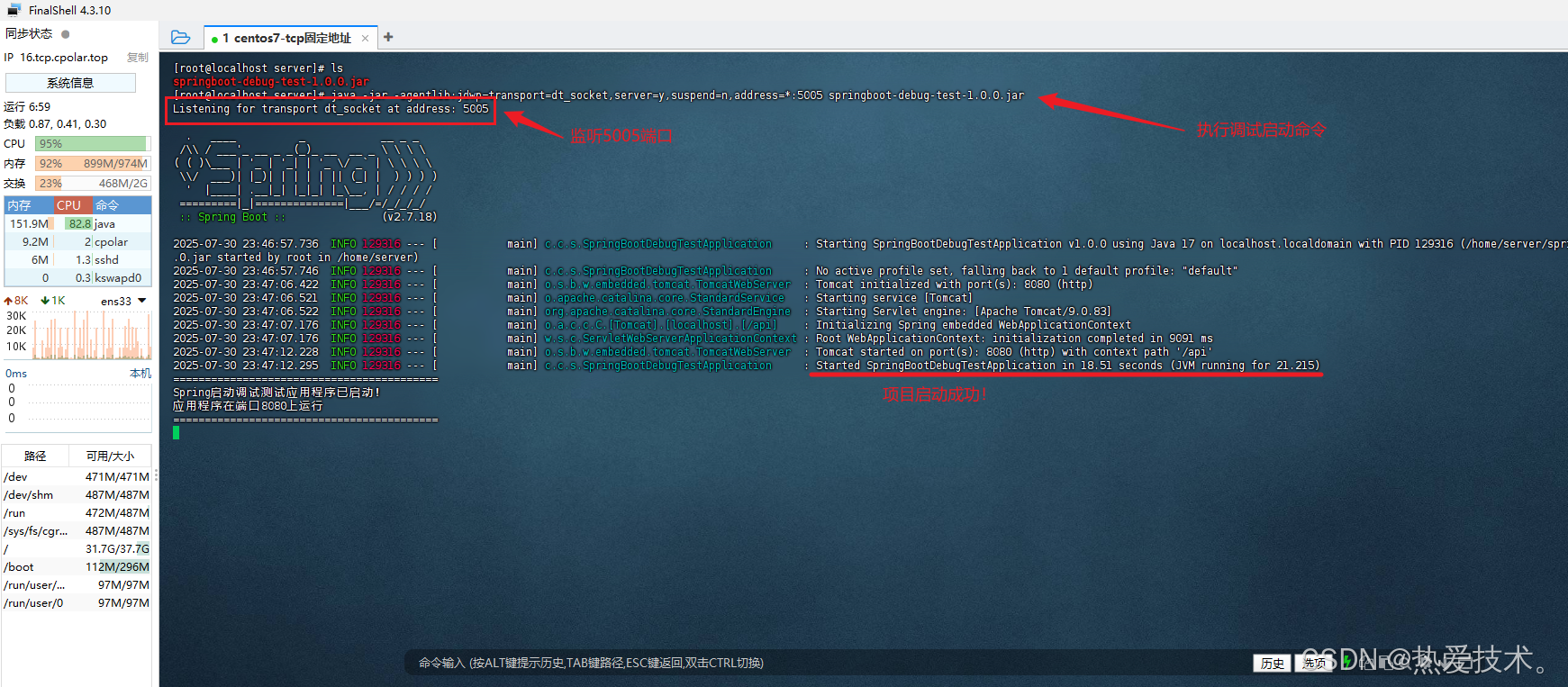
Task: Open the connection manager folder icon
Action: (180, 37)
